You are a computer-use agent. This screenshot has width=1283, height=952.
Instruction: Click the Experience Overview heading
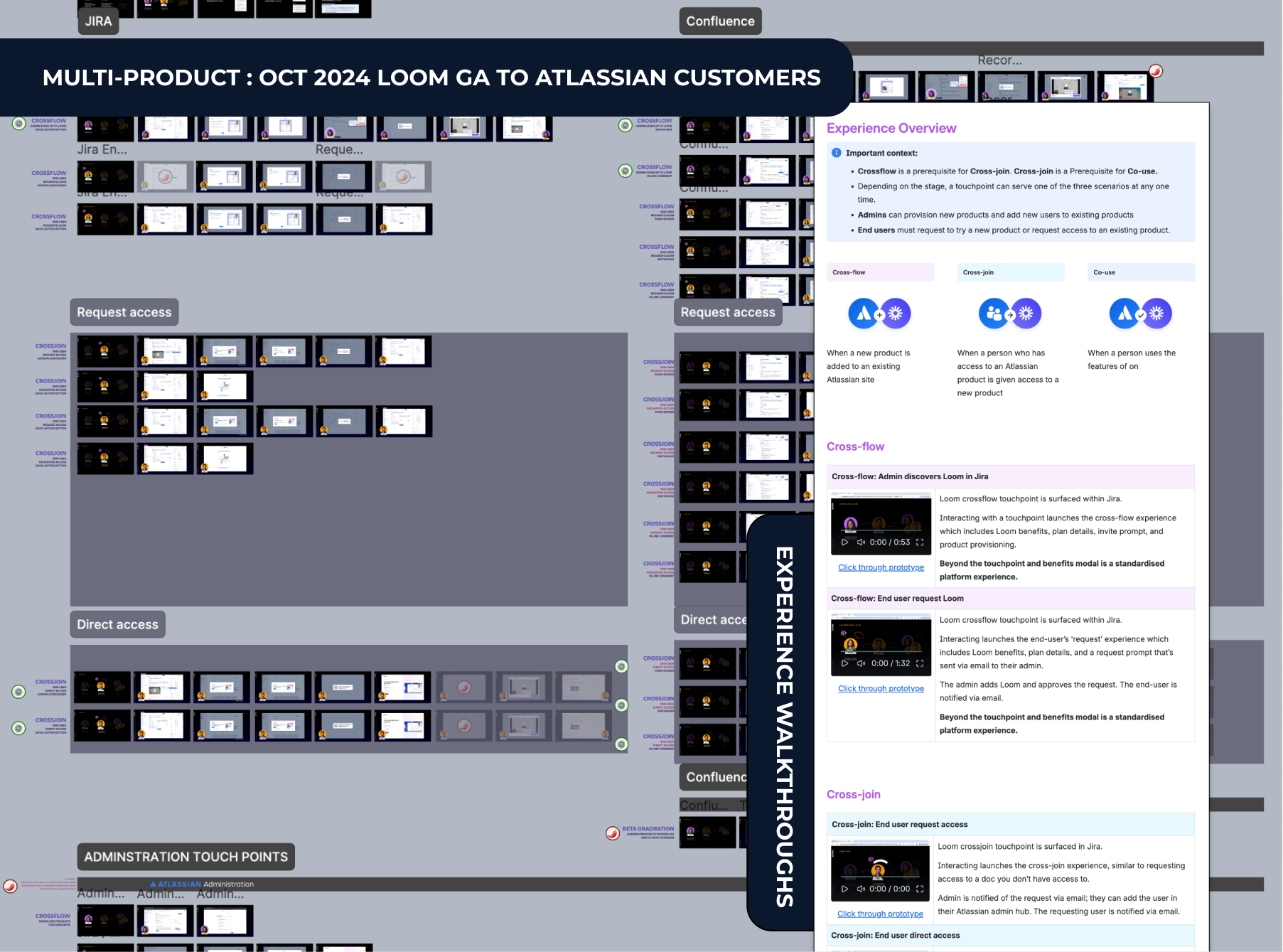click(891, 128)
